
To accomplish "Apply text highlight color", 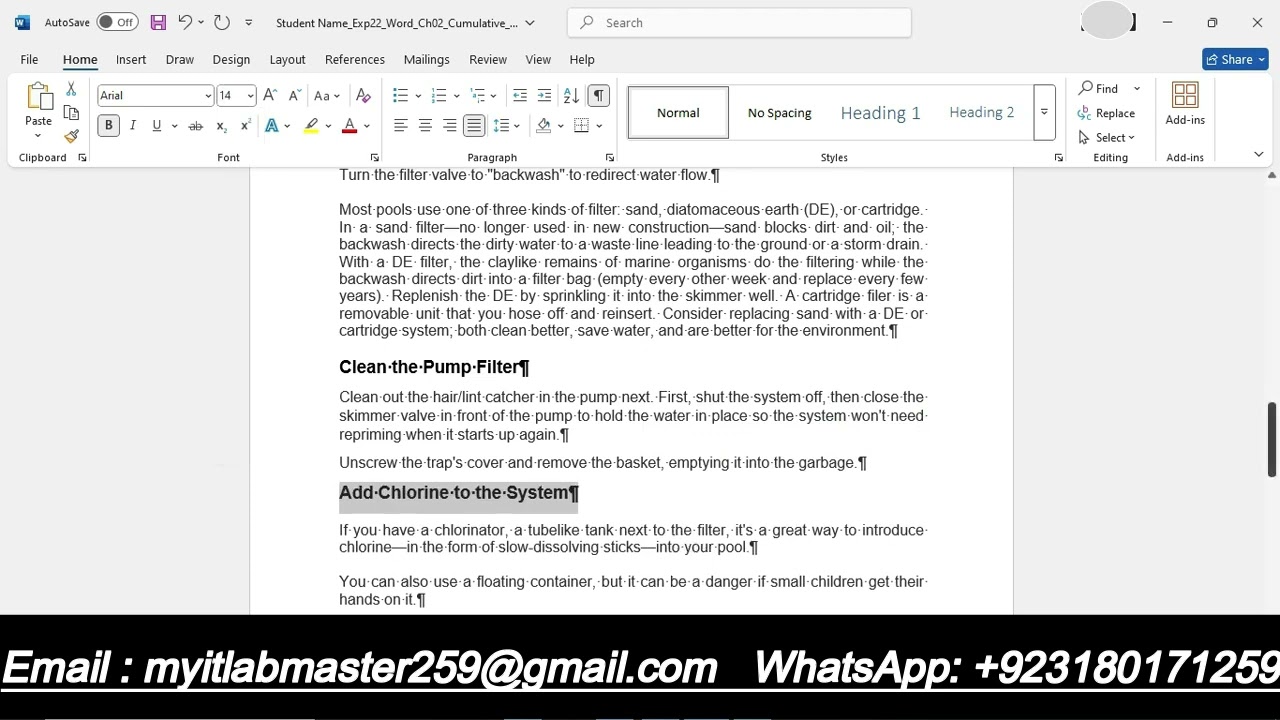I will click(312, 126).
